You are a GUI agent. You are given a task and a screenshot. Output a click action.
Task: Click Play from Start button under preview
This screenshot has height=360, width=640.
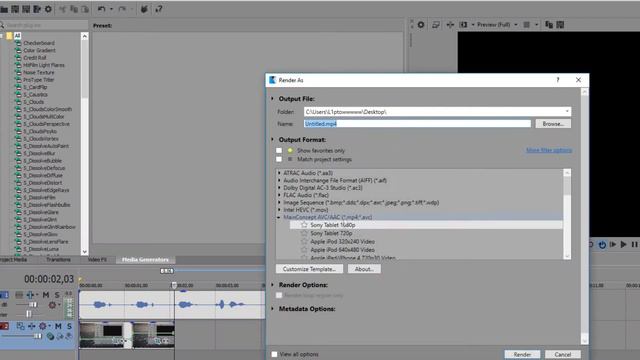point(613,244)
